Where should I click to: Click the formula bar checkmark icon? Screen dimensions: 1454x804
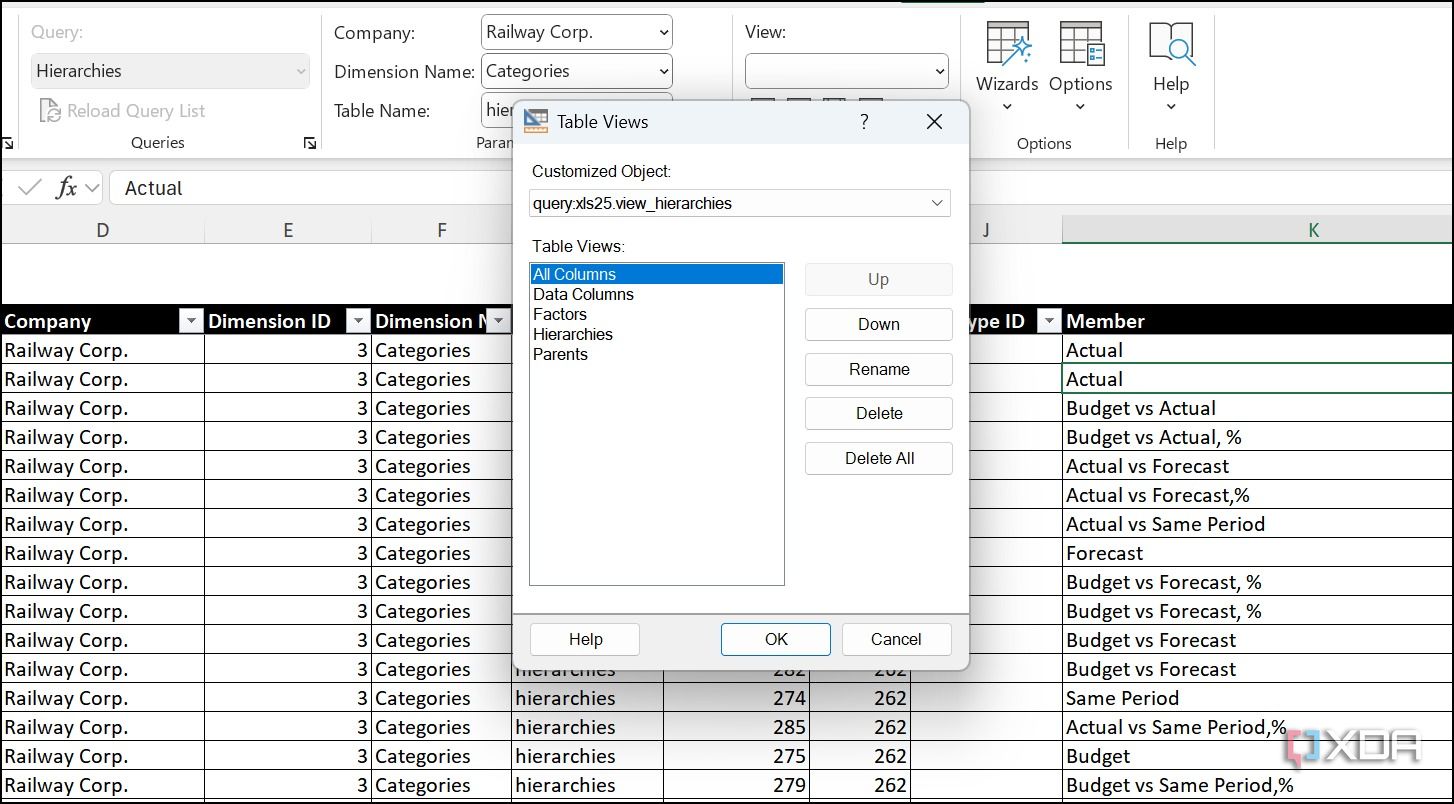[30, 188]
